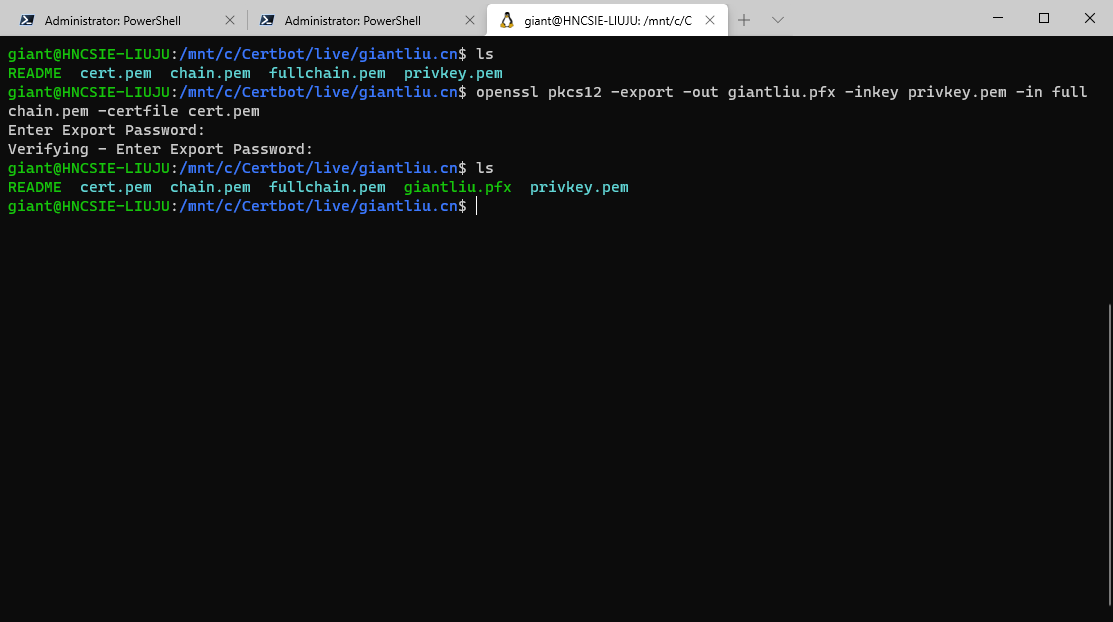This screenshot has width=1113, height=622.
Task: Open a new tab with plus button
Action: pyautogui.click(x=744, y=20)
